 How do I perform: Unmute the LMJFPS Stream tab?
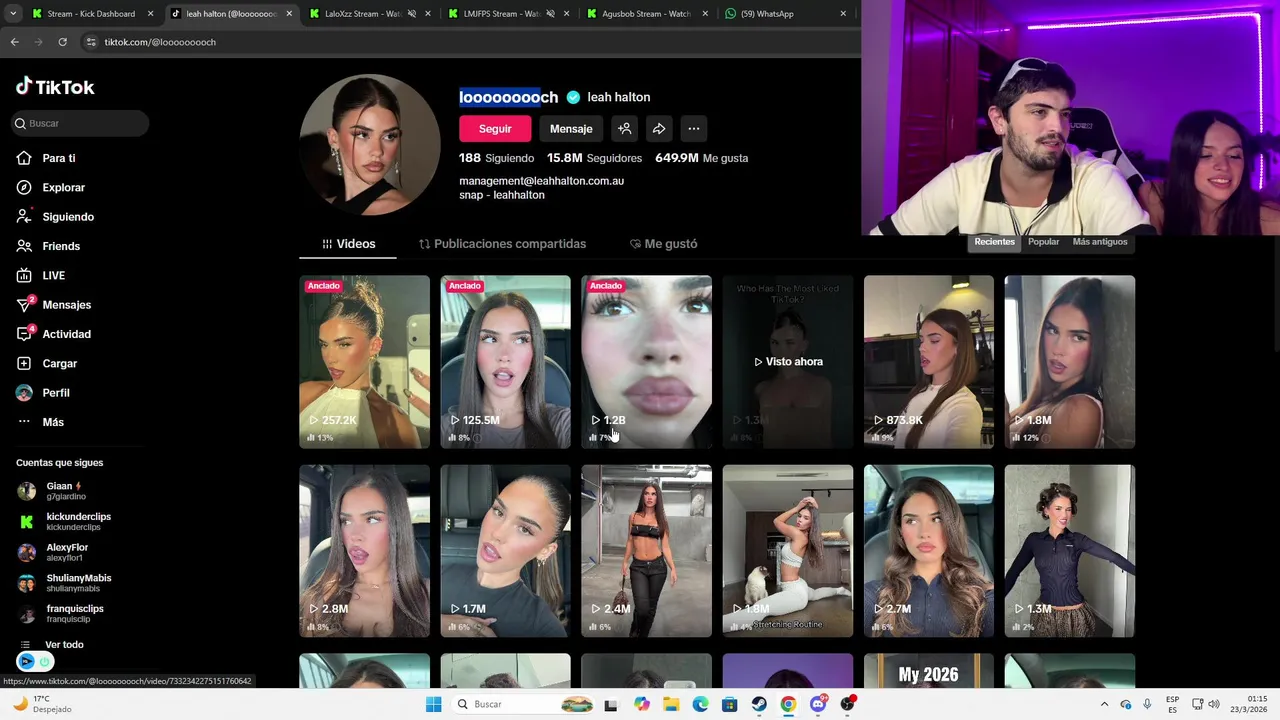click(550, 14)
